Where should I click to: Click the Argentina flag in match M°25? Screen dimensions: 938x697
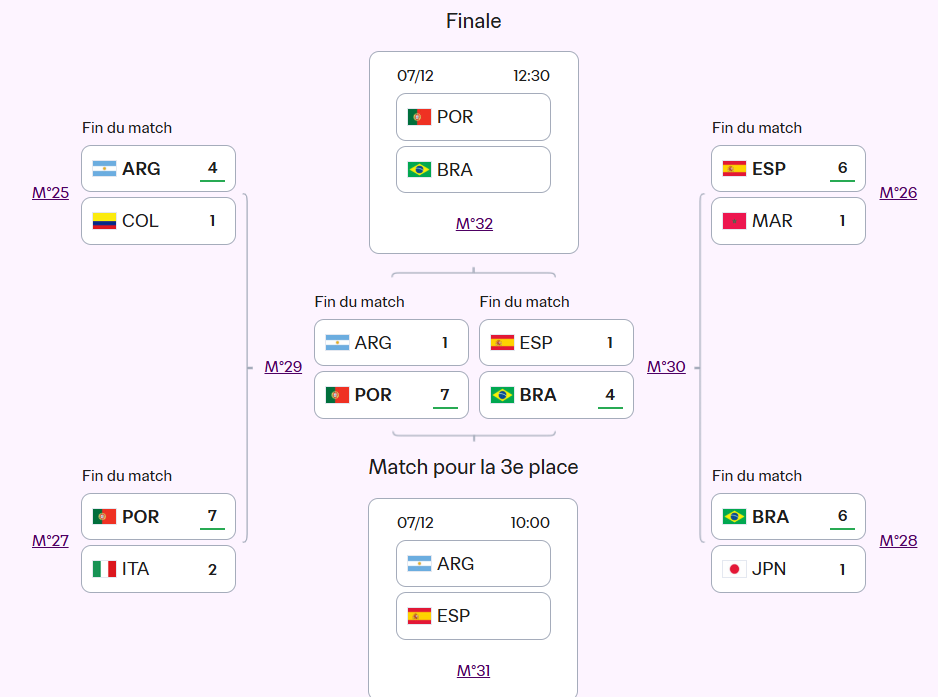click(x=104, y=168)
